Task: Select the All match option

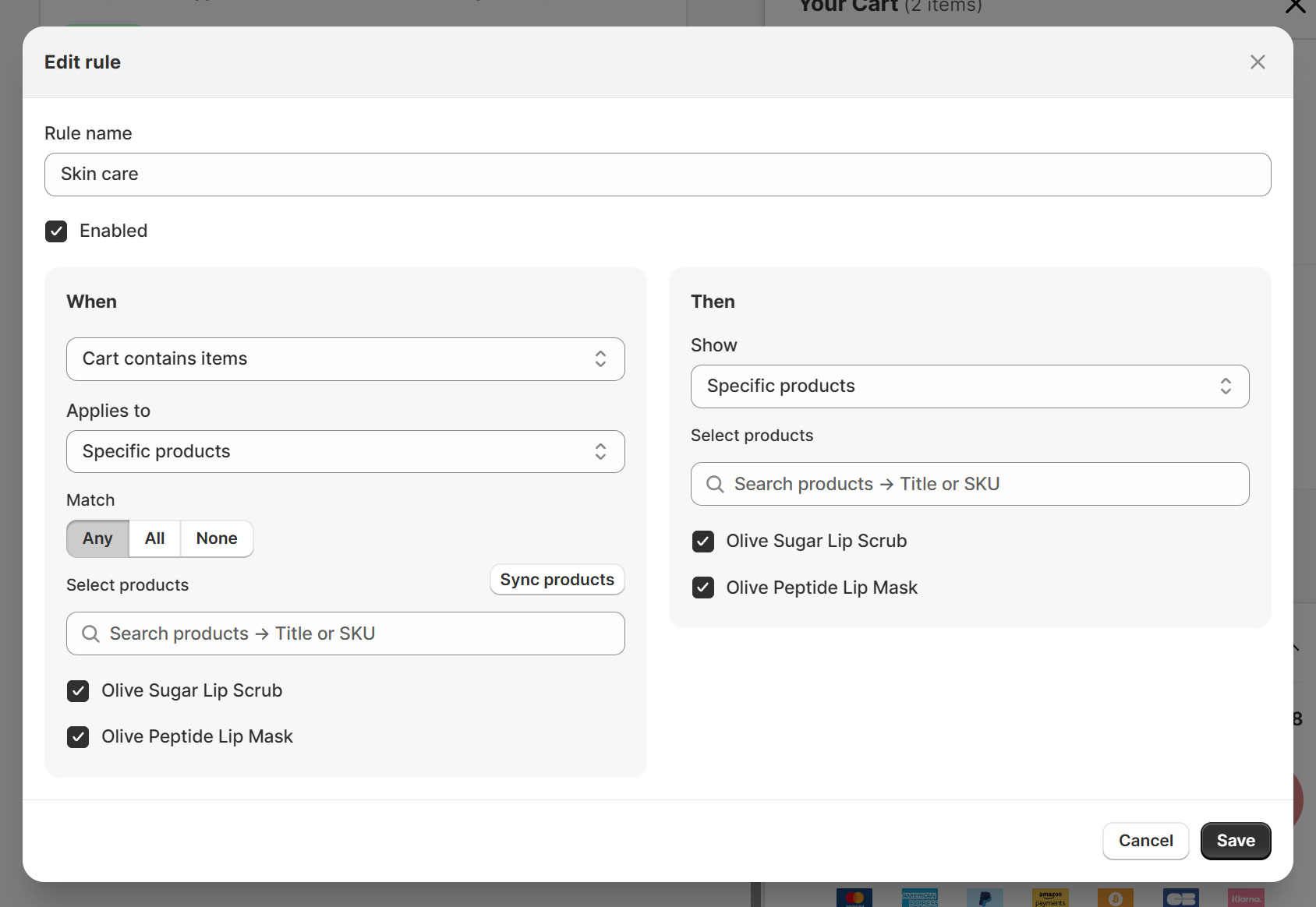Action: tap(154, 538)
